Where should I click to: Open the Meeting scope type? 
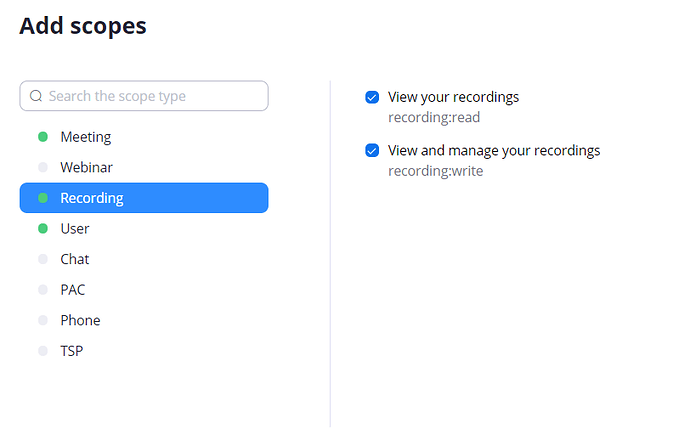pos(86,137)
